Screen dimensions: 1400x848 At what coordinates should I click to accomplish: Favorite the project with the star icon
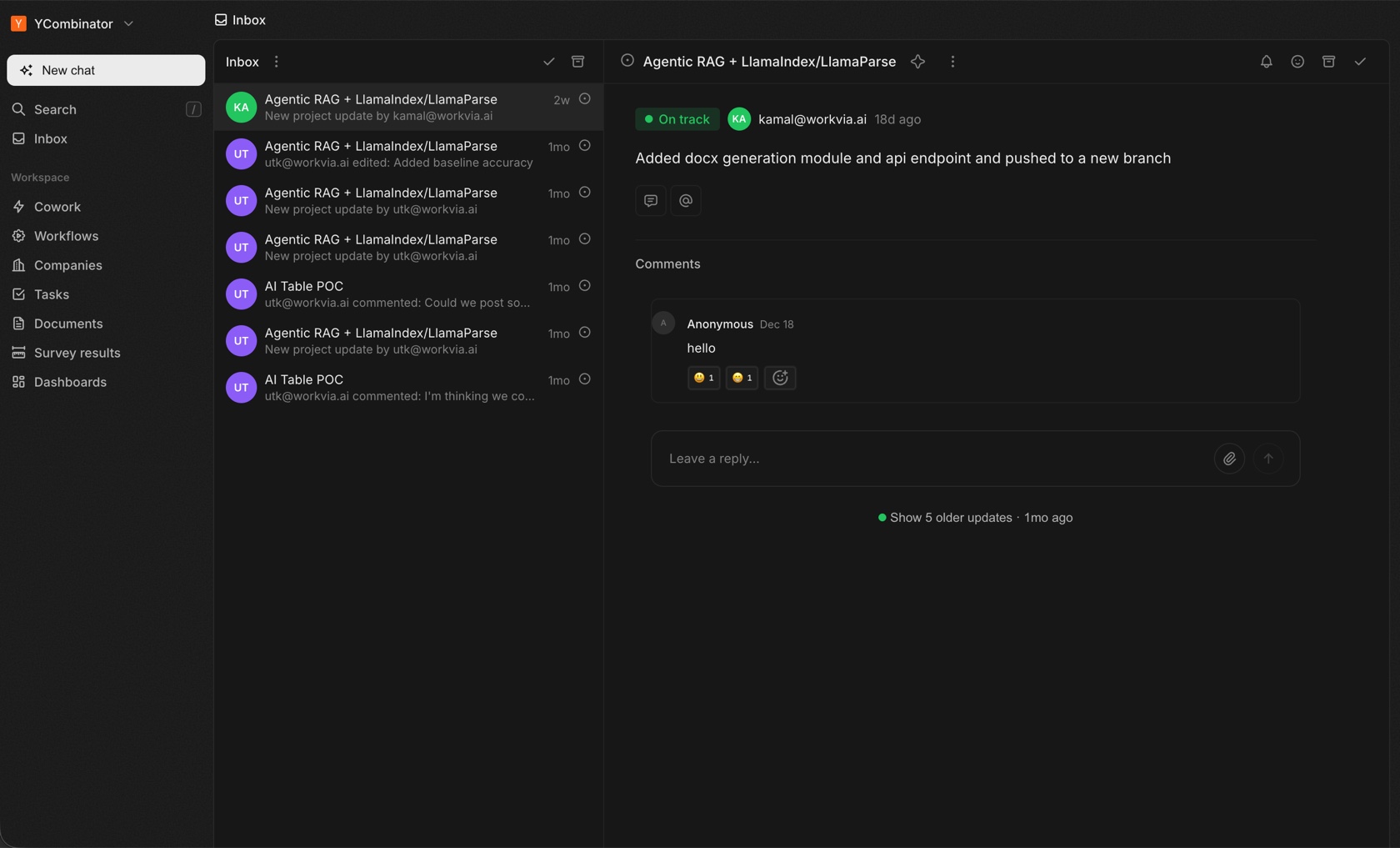[917, 62]
